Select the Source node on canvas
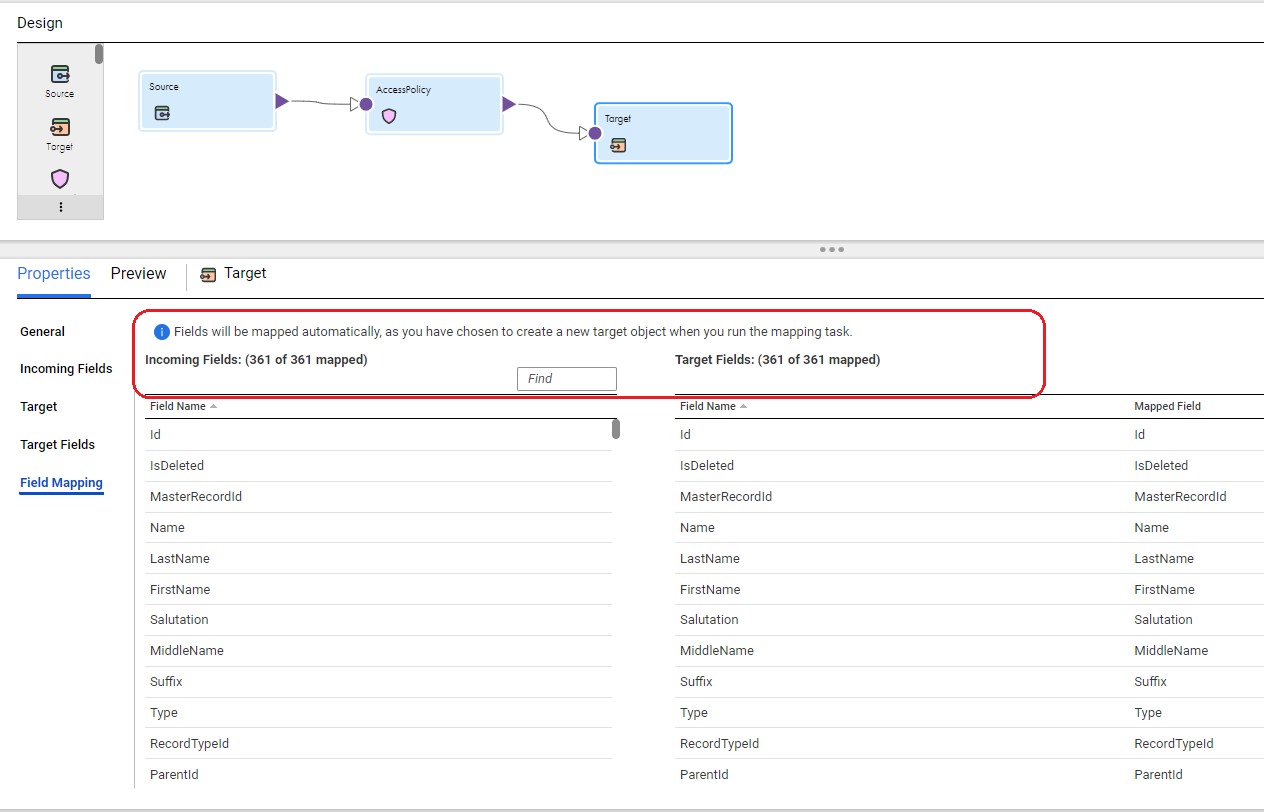Image resolution: width=1264 pixels, height=812 pixels. [207, 100]
